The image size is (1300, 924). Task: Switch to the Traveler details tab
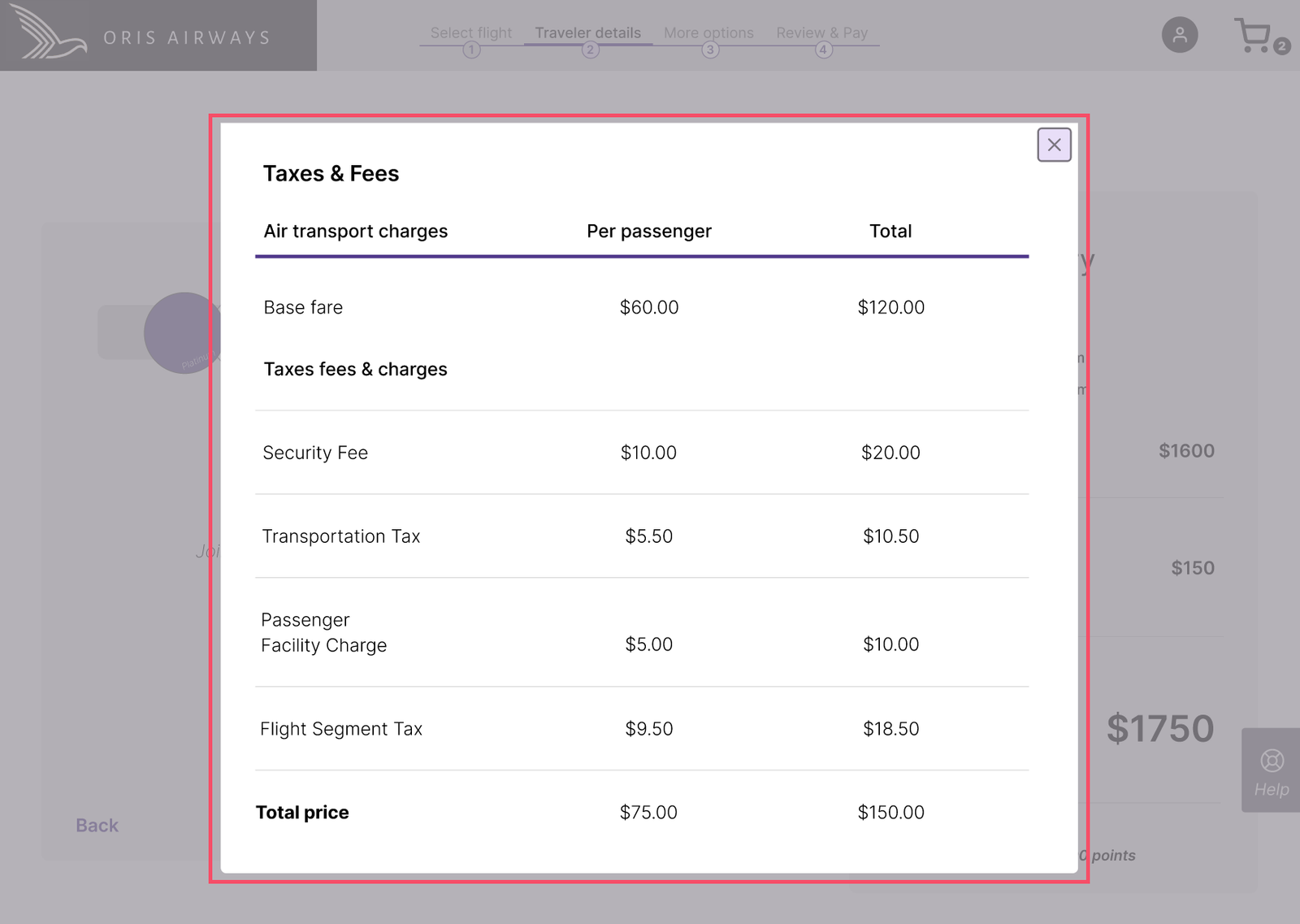pos(587,33)
